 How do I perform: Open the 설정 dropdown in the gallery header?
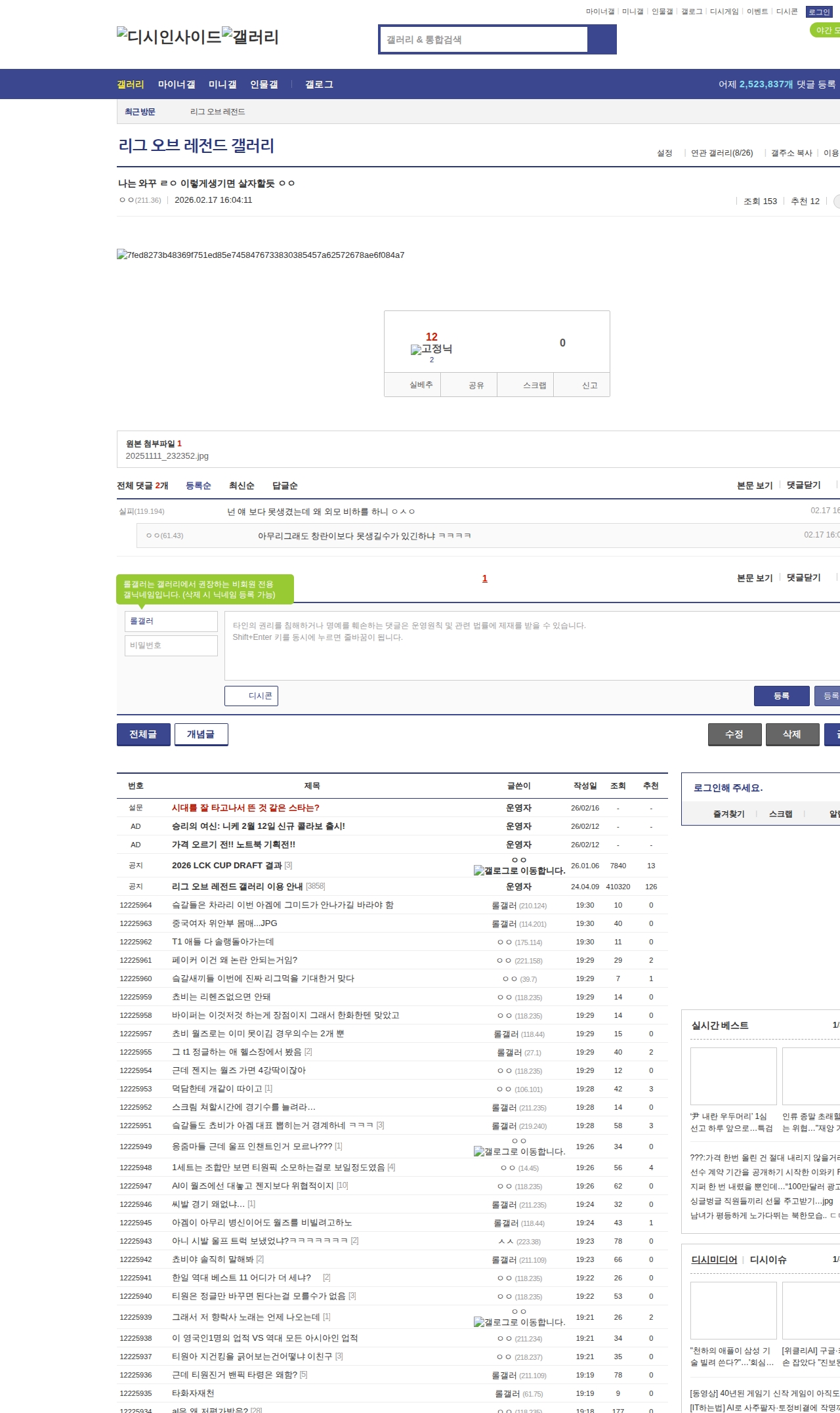665,153
